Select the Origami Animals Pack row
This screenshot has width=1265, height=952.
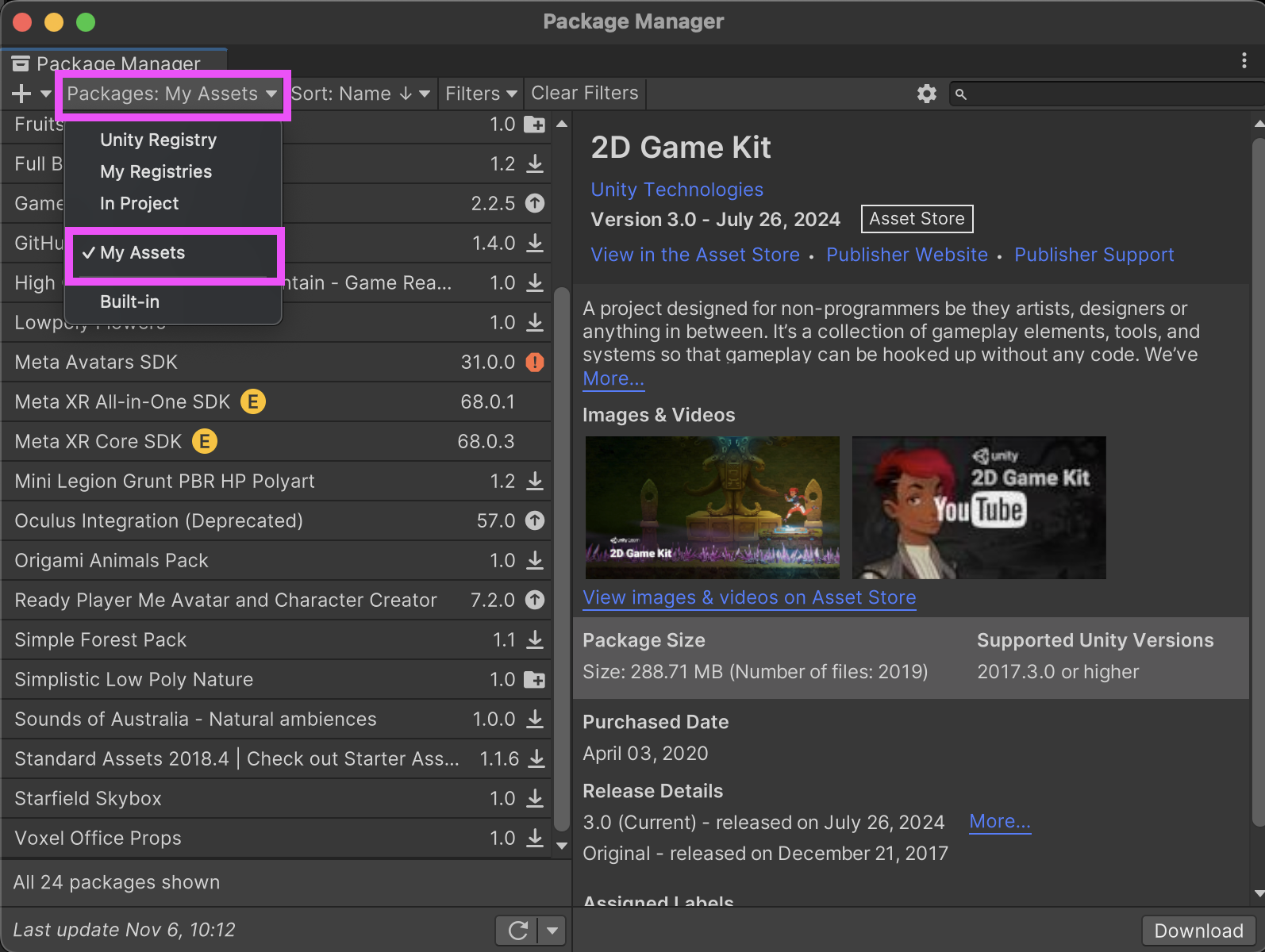coord(276,560)
